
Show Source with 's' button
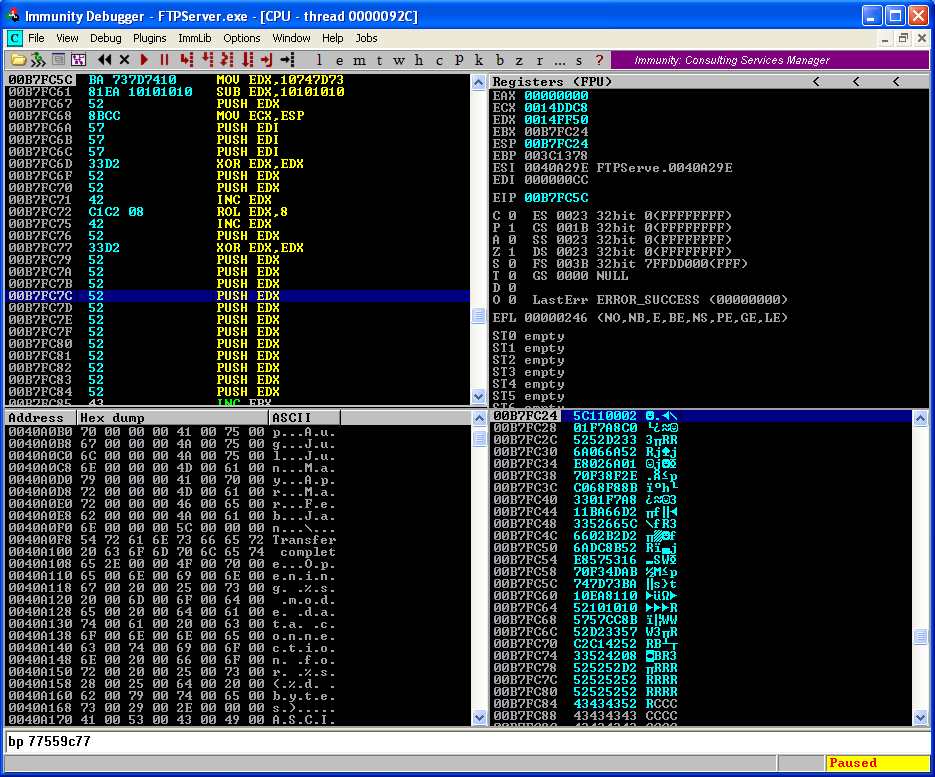[579, 60]
